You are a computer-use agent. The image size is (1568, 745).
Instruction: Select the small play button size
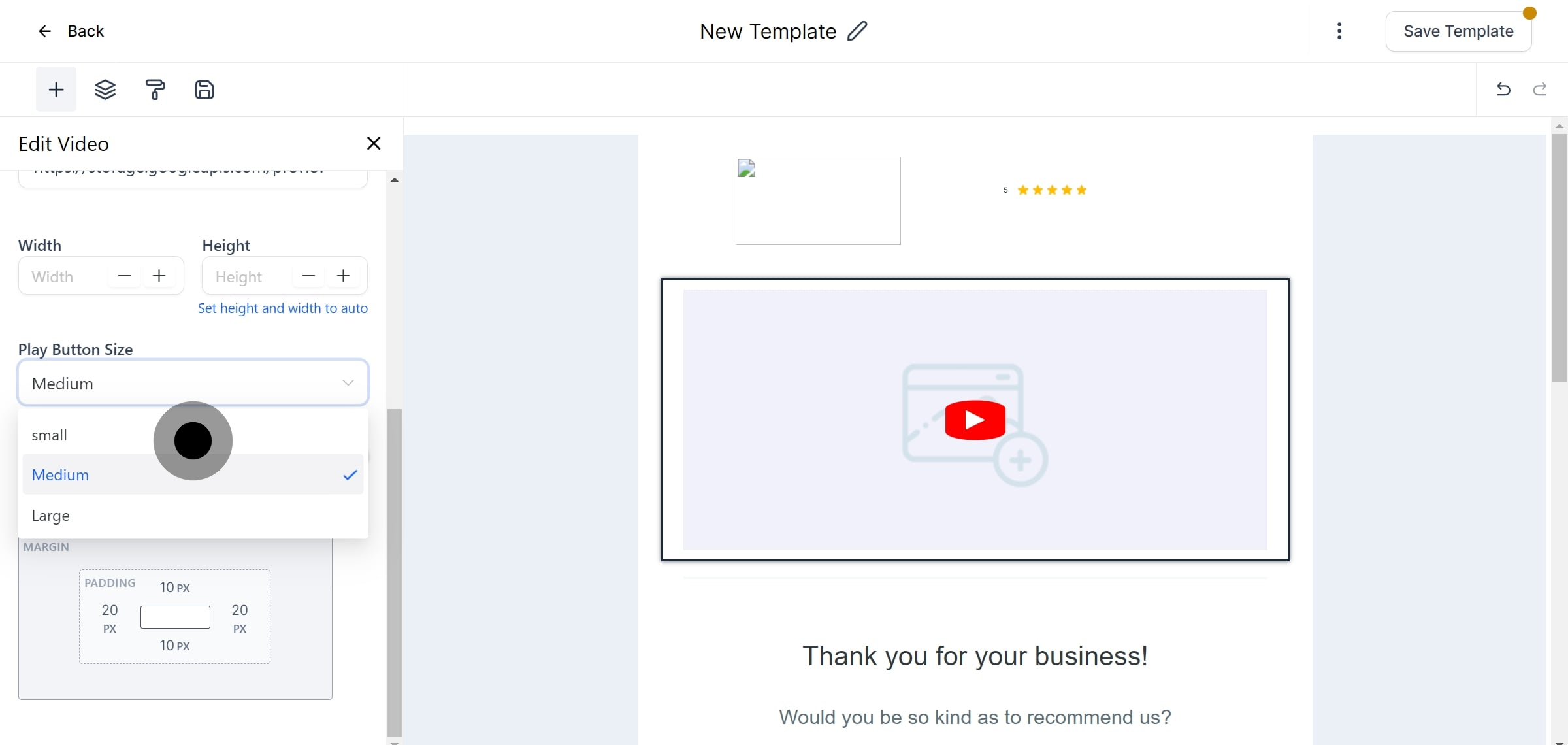point(50,434)
